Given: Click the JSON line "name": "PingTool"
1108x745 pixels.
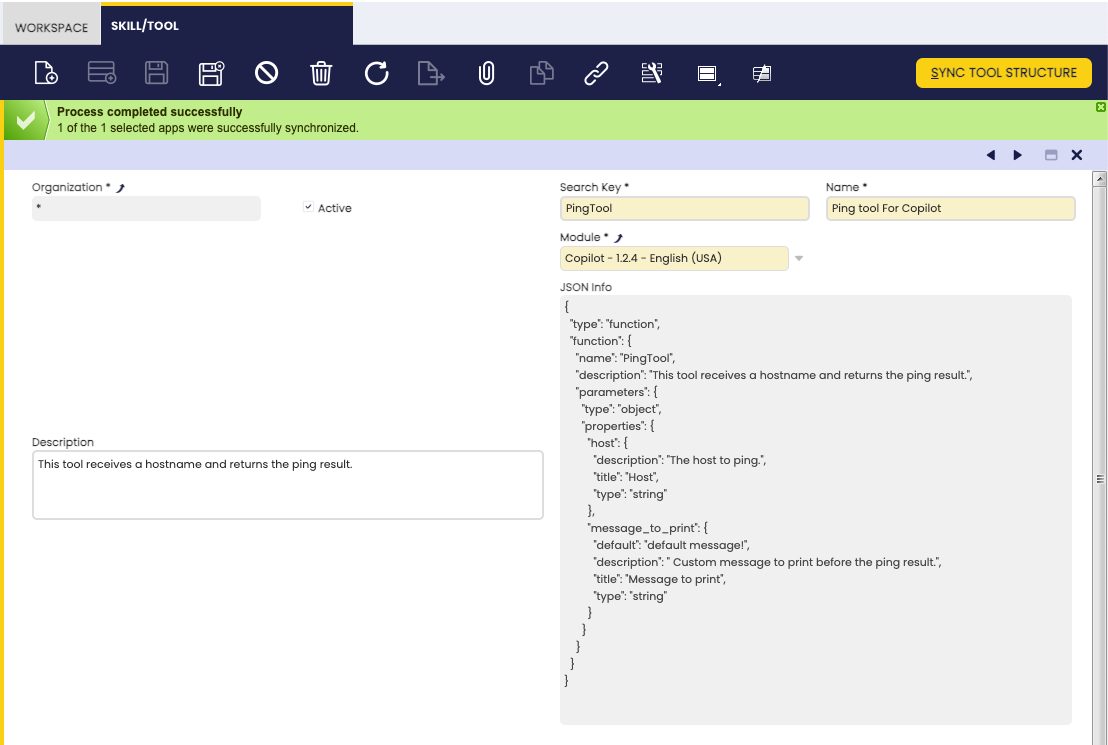Looking at the screenshot, I should (625, 358).
